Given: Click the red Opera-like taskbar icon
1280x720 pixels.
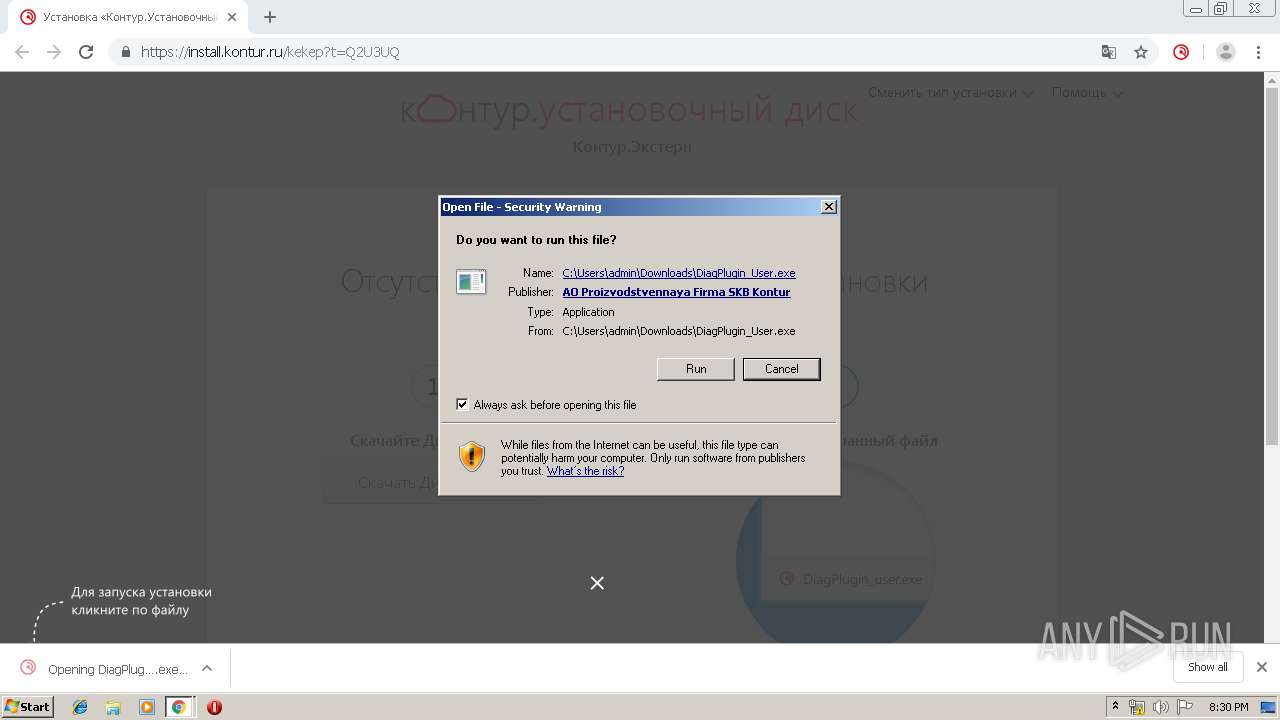Looking at the screenshot, I should [x=214, y=707].
